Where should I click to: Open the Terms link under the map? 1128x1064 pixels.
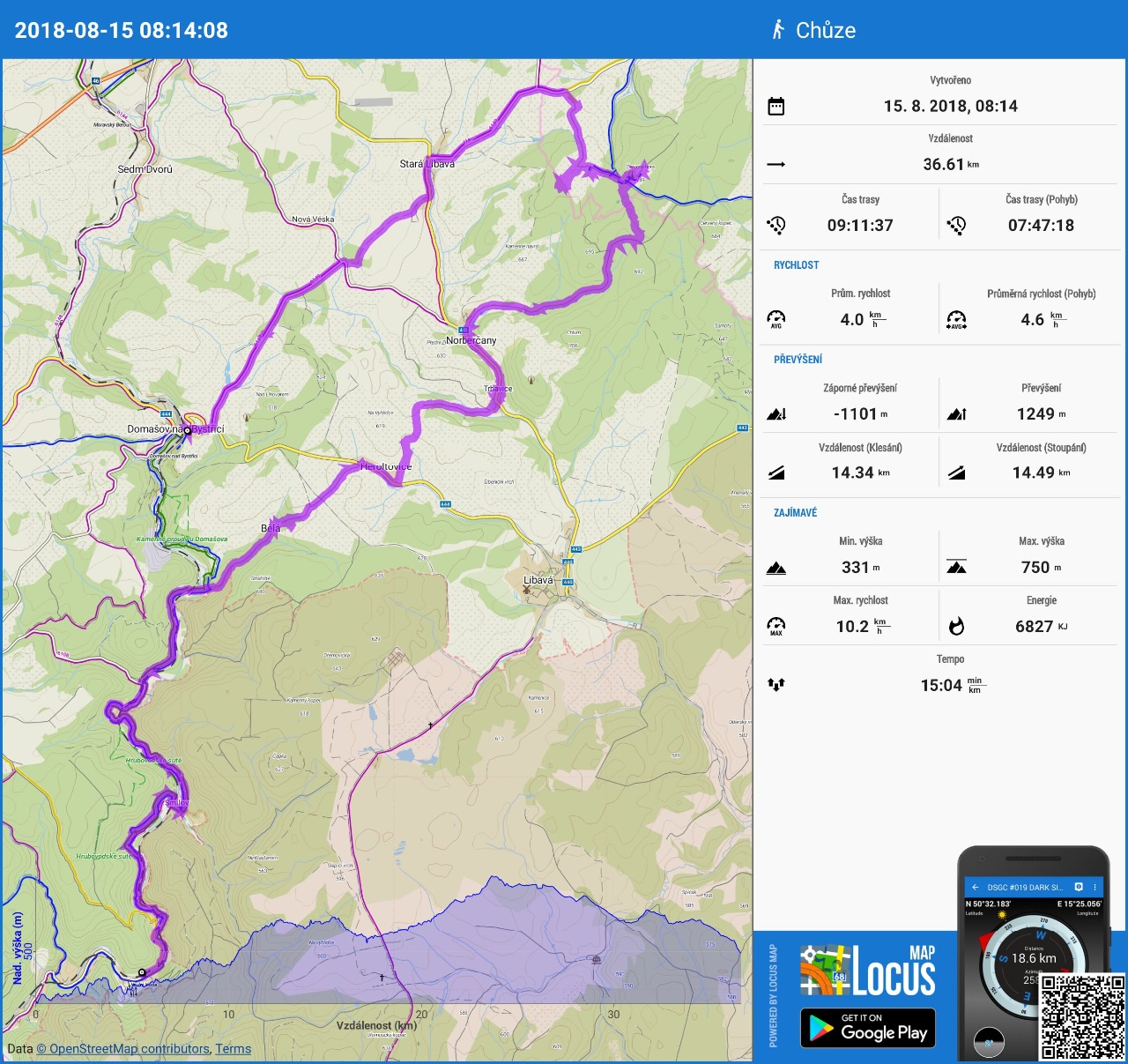click(233, 1049)
